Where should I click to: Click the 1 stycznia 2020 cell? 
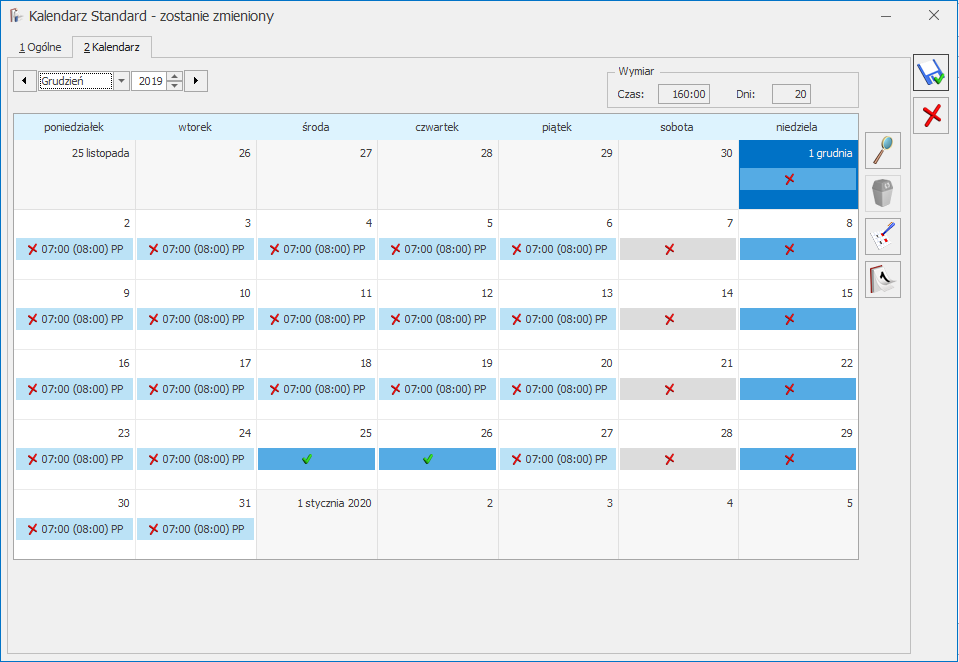(x=317, y=524)
